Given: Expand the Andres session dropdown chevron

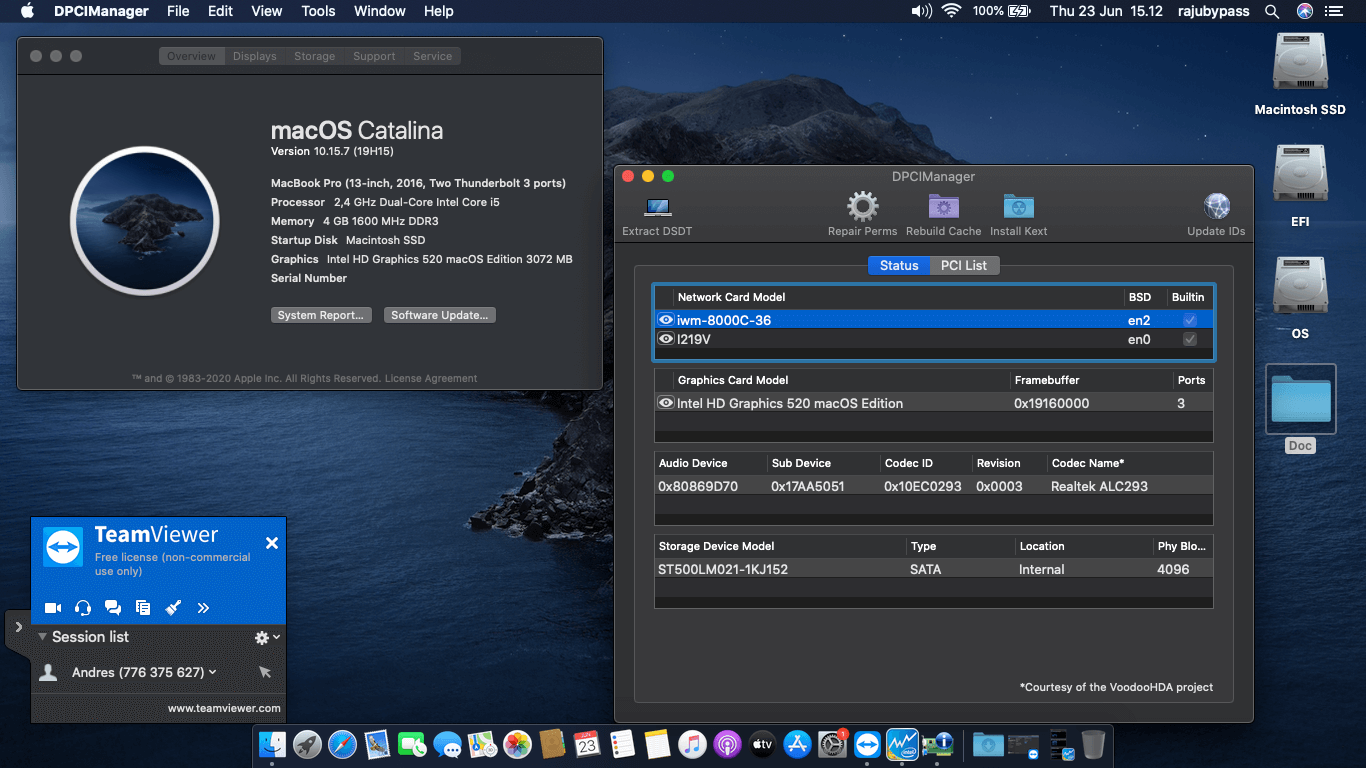Looking at the screenshot, I should tap(213, 673).
